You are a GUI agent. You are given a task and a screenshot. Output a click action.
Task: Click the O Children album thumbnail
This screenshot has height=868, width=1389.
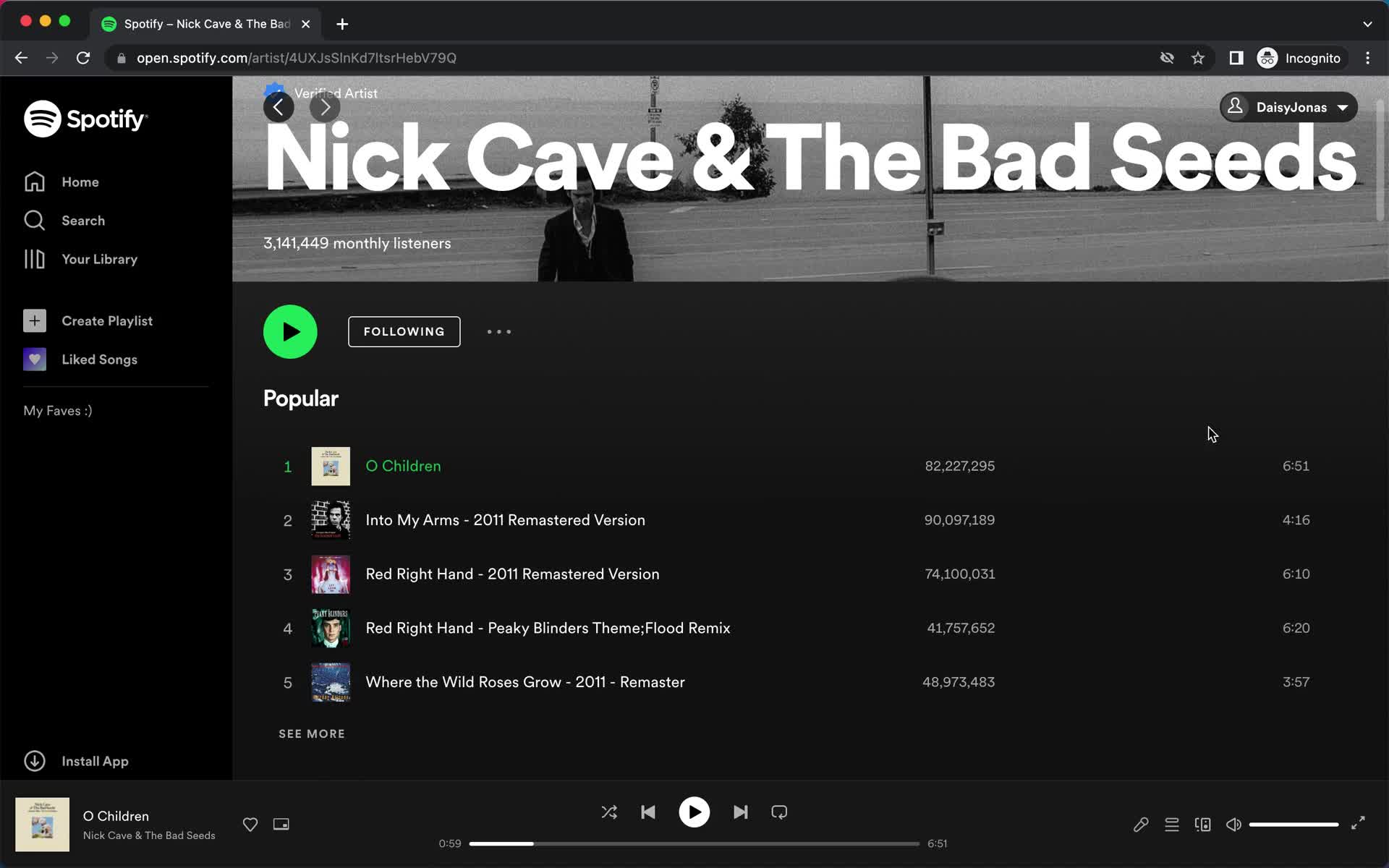click(x=330, y=465)
